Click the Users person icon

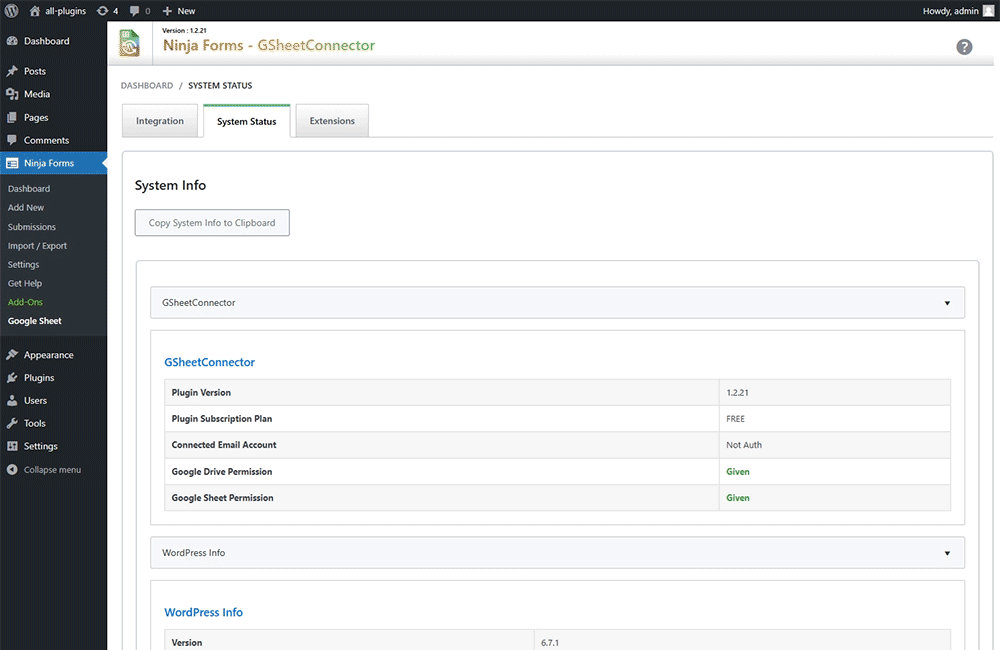point(12,401)
